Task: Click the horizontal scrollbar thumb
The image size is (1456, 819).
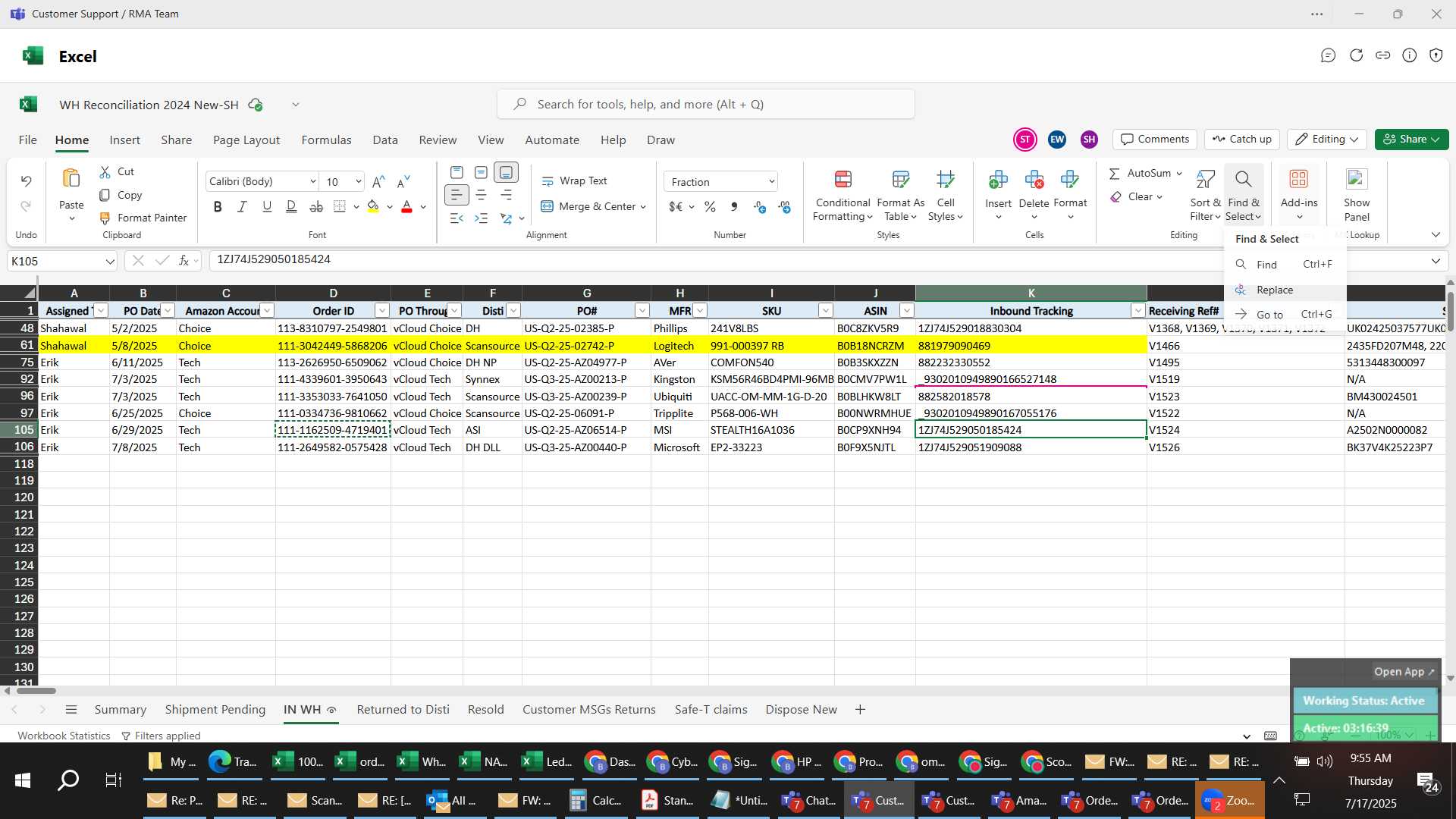Action: (36, 691)
